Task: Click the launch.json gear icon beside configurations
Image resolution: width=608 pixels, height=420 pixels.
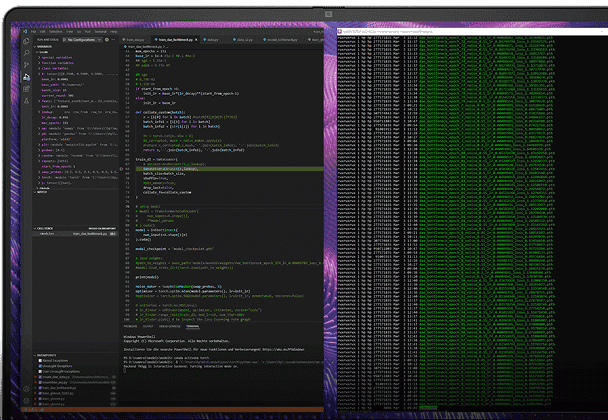Action: click(x=107, y=40)
